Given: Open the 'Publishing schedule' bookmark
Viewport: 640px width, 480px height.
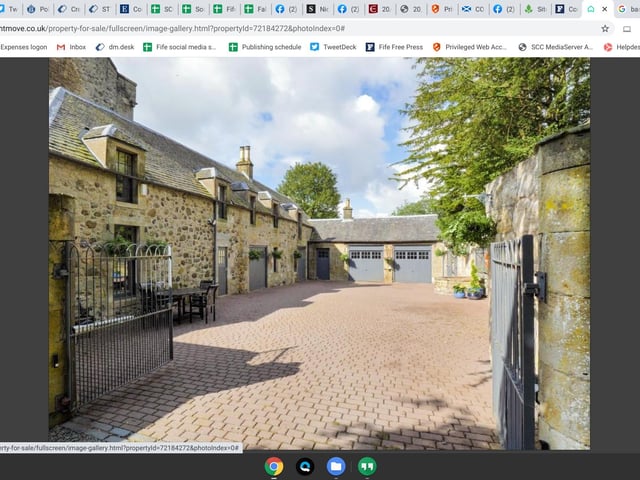Looking at the screenshot, I should click(265, 47).
